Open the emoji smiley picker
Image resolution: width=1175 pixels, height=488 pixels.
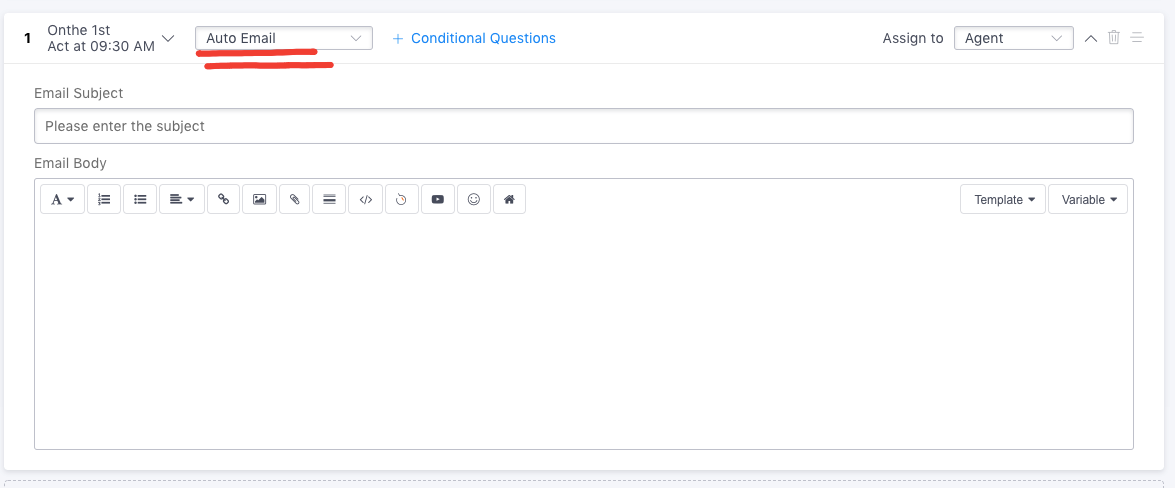474,199
